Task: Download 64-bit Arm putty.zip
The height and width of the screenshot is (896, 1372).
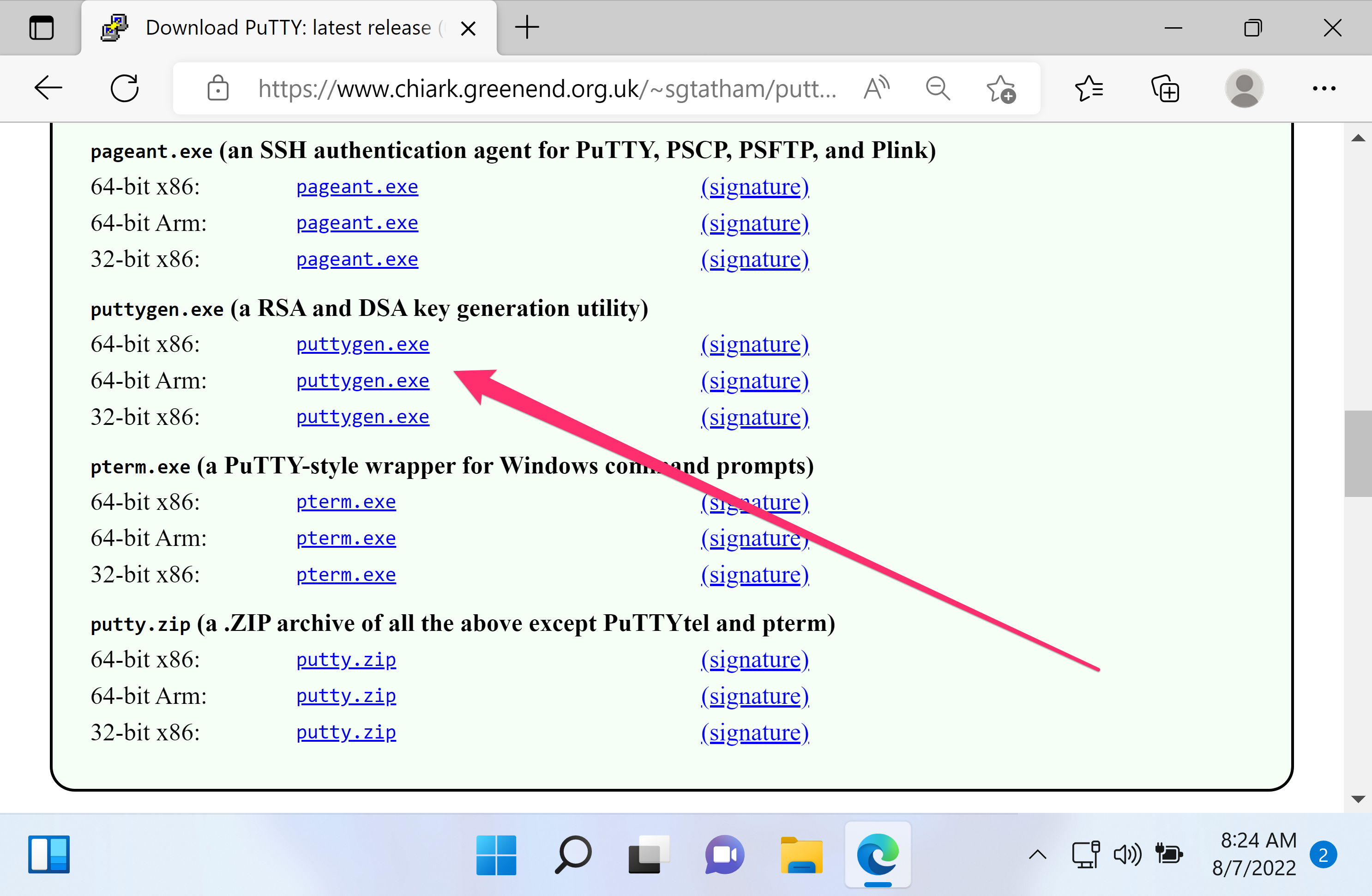Action: click(x=346, y=696)
